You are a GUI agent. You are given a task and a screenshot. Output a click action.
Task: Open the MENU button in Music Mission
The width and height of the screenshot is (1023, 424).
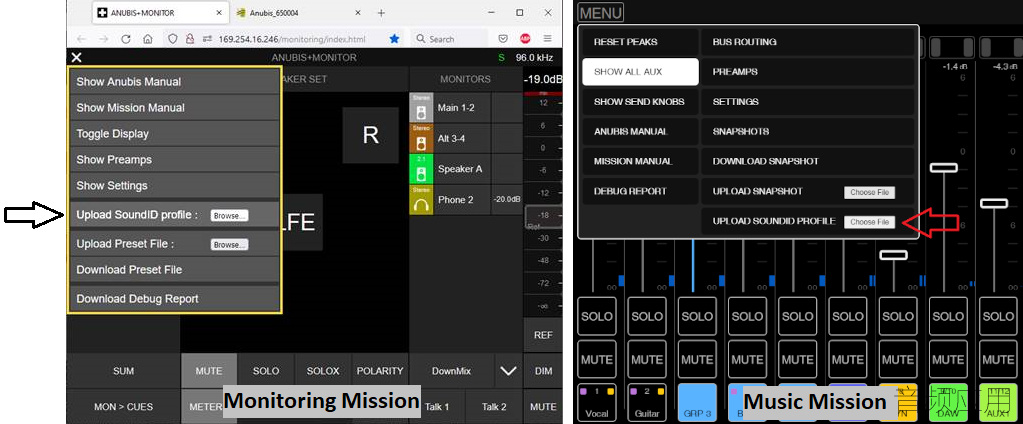coord(600,12)
